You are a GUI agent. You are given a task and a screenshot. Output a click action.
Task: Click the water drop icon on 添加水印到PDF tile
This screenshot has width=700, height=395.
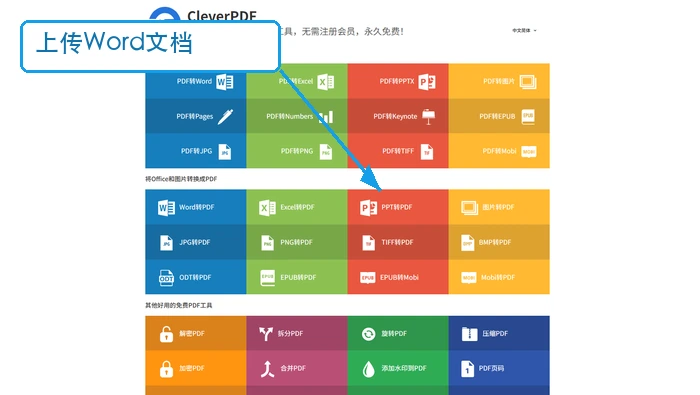(x=368, y=369)
